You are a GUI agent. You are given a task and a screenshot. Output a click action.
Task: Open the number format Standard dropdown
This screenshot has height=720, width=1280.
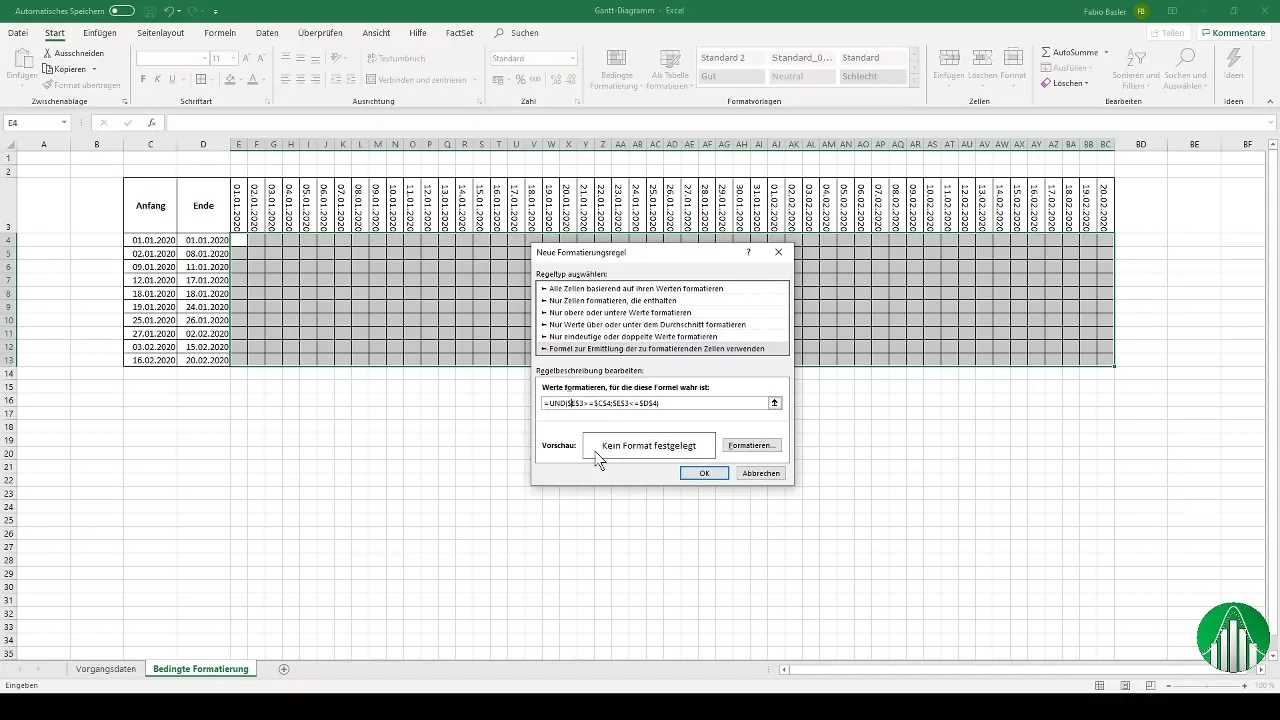(x=572, y=58)
